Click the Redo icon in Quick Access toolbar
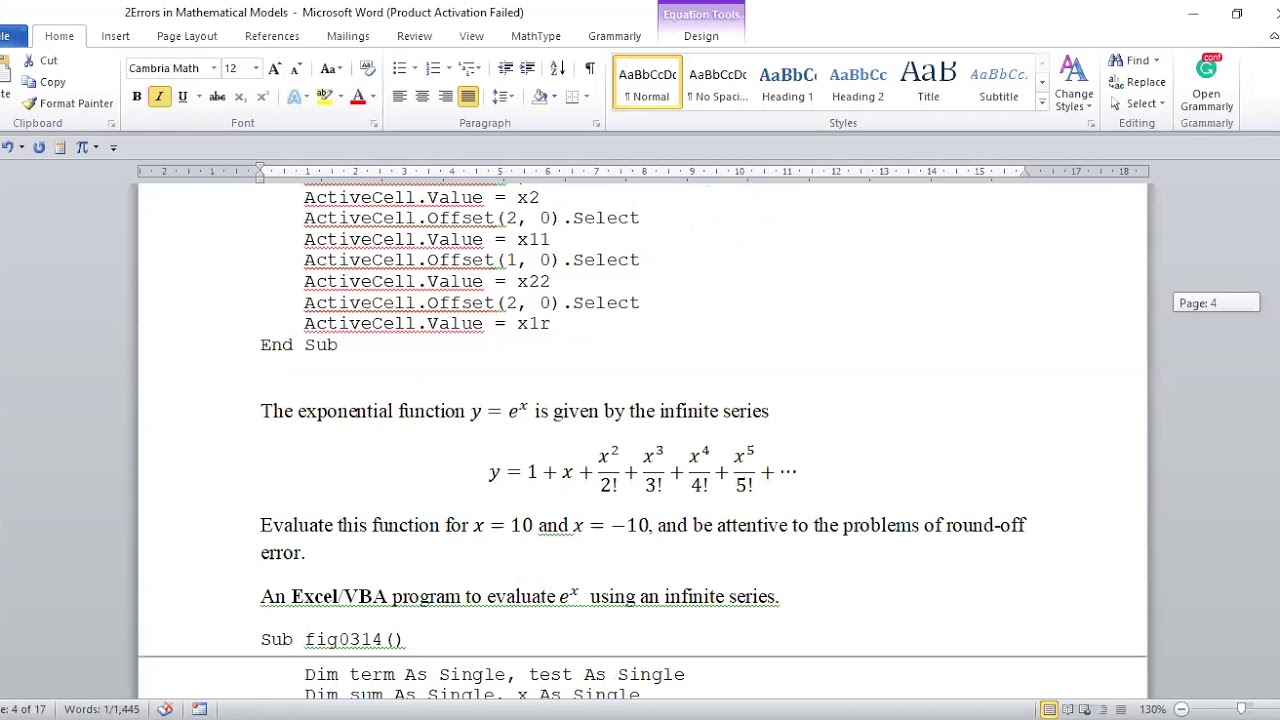 39,147
